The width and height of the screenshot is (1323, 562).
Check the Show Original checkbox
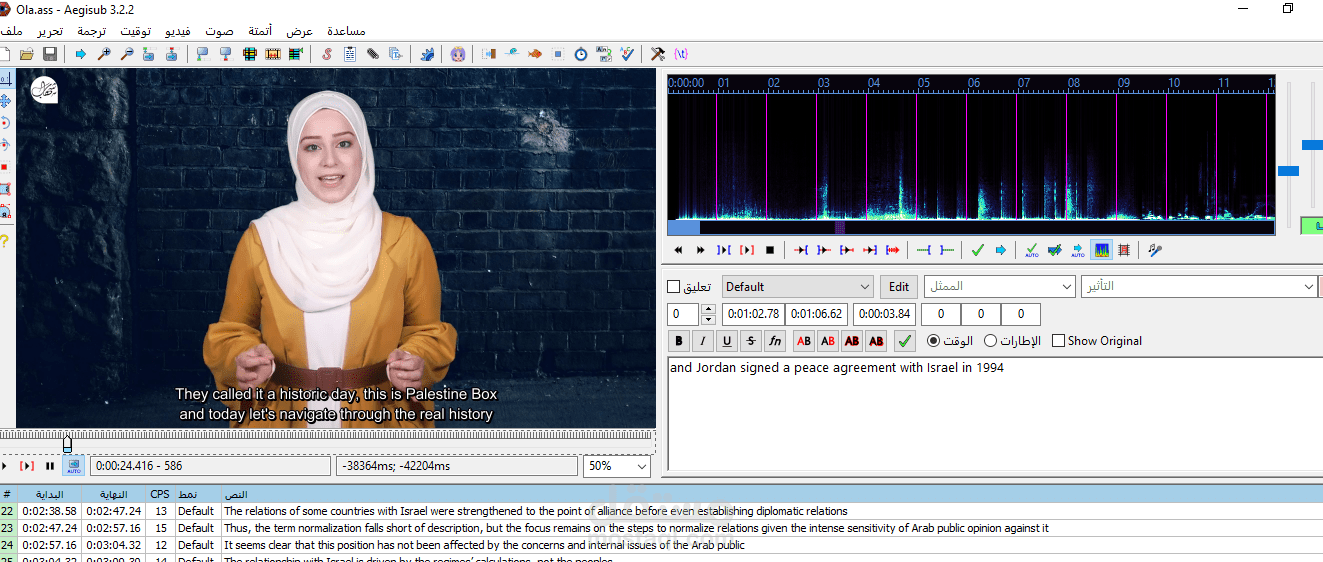[x=1058, y=341]
